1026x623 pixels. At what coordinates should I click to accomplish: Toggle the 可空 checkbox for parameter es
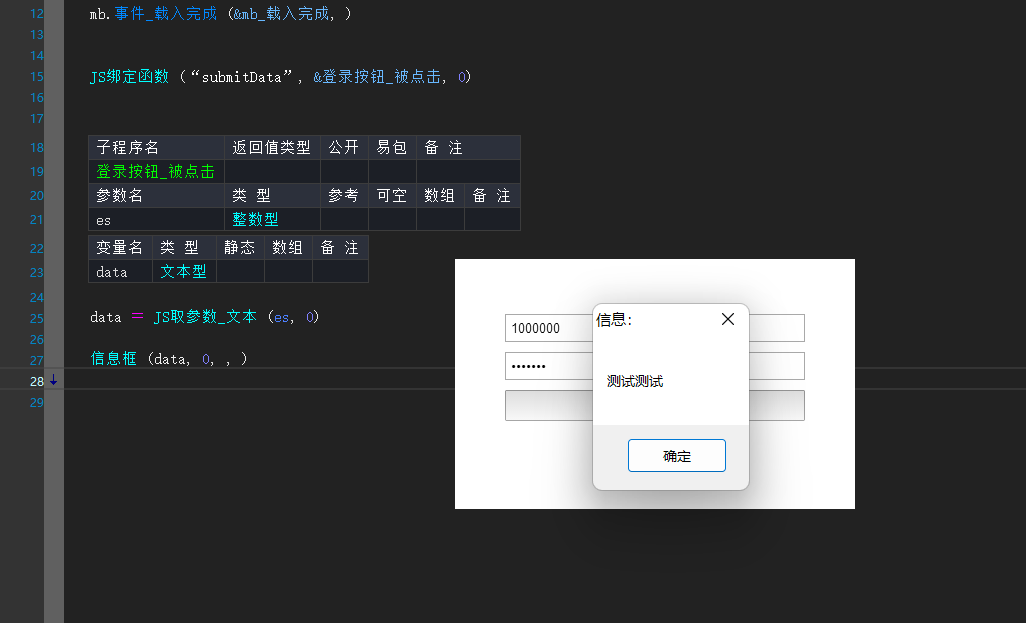coord(391,219)
